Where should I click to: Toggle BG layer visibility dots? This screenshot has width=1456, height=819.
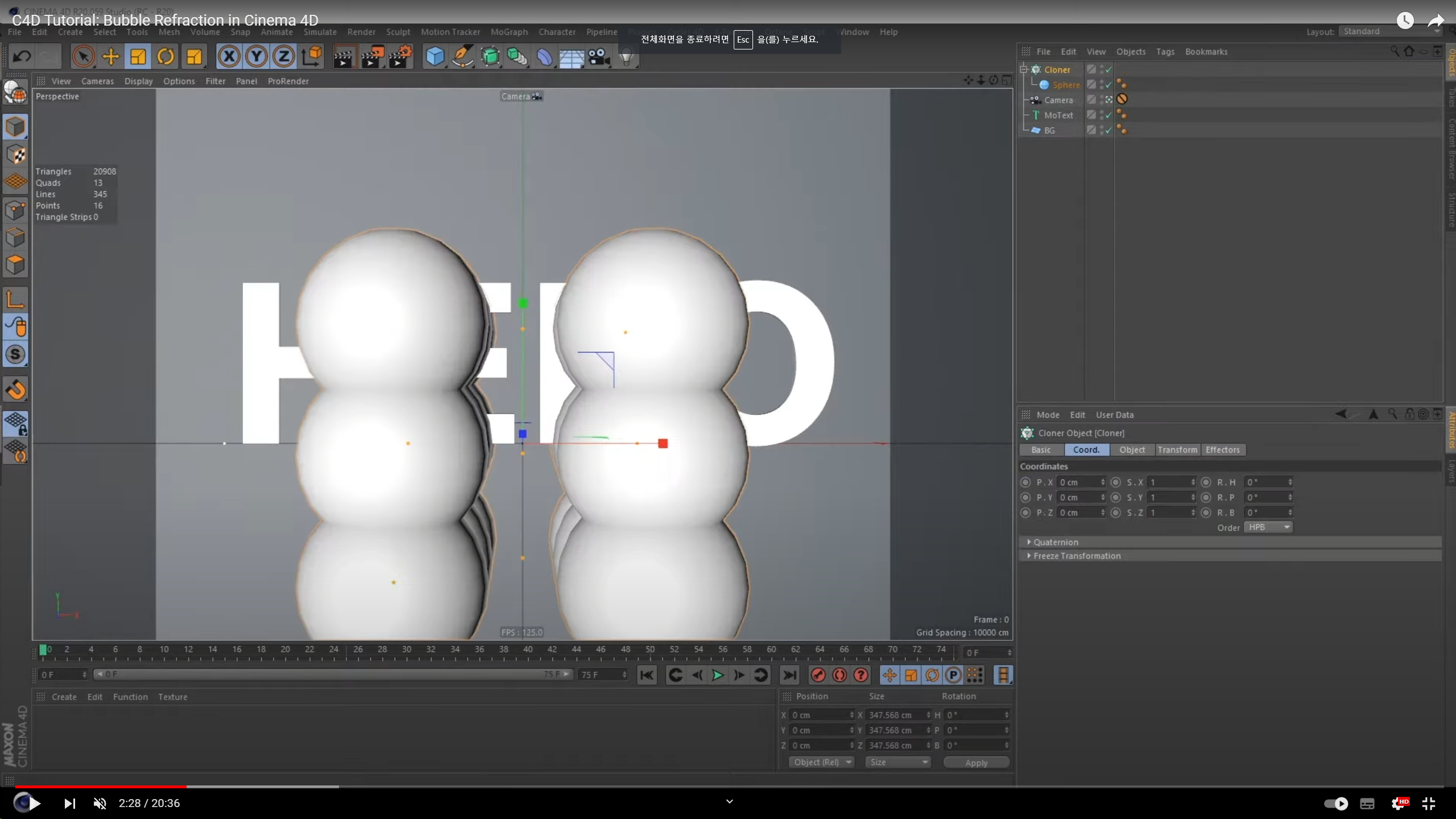(1101, 130)
